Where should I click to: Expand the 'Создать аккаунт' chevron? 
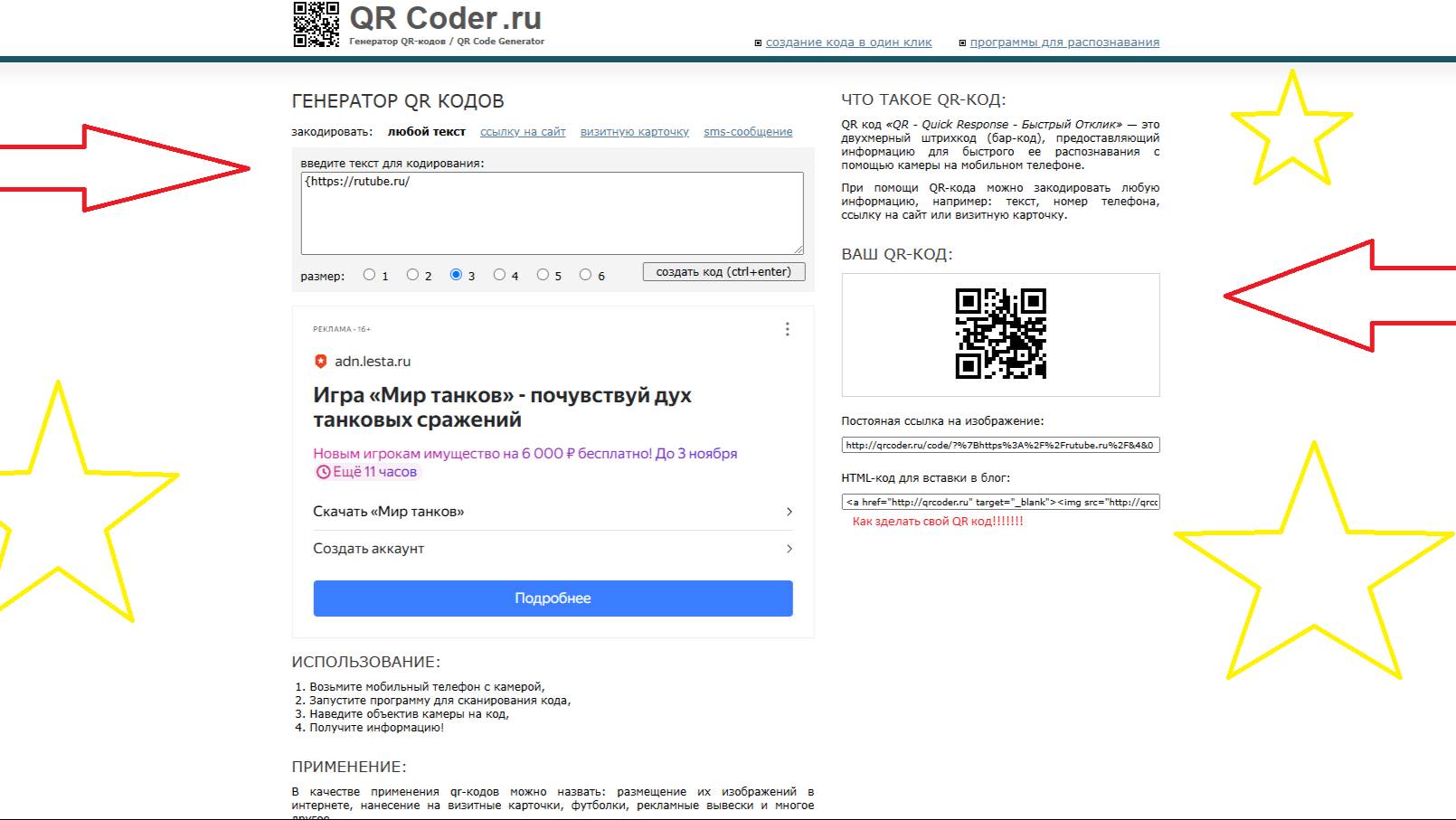coord(789,549)
